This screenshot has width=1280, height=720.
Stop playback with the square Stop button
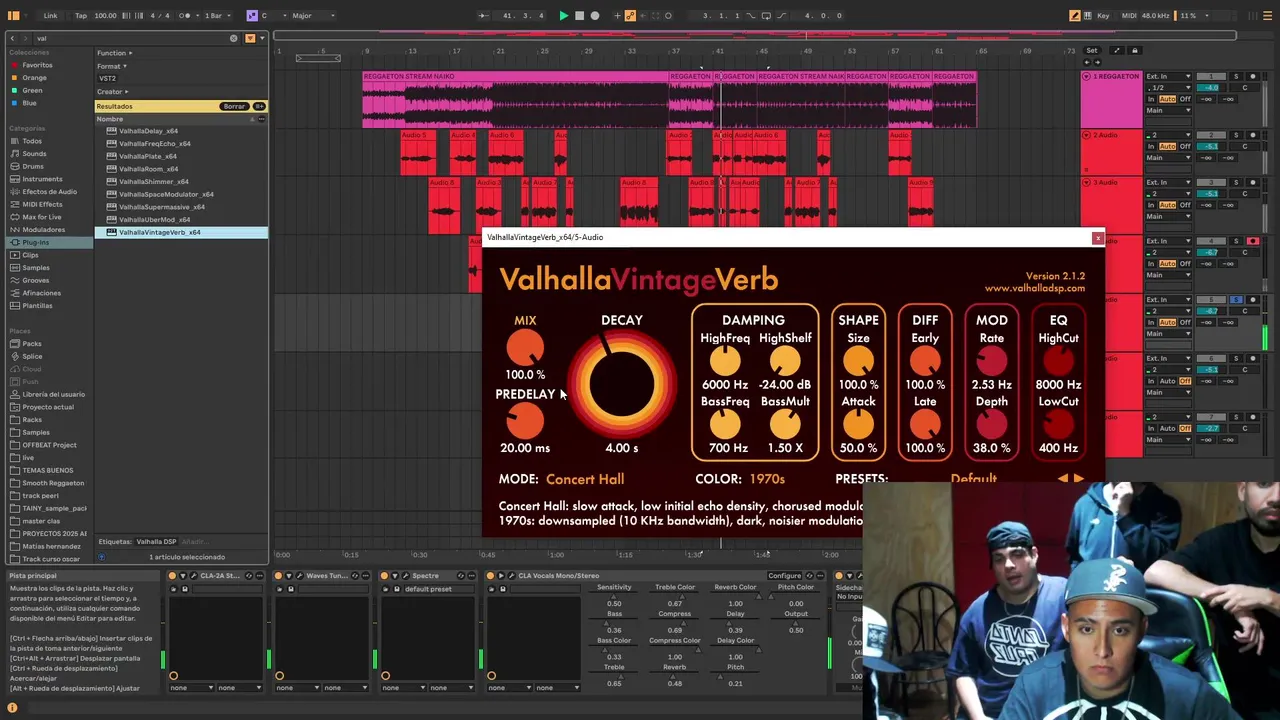click(x=579, y=15)
